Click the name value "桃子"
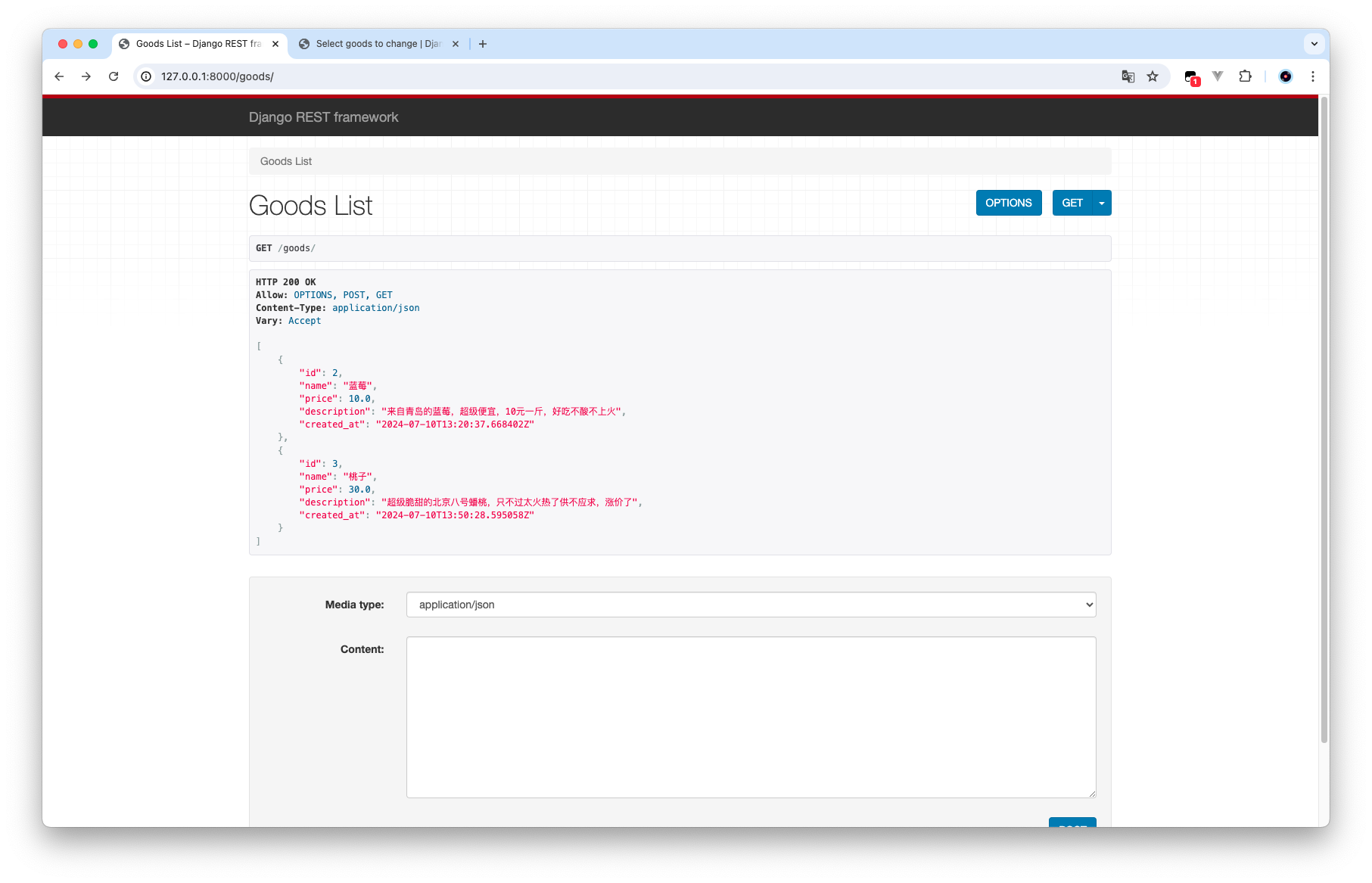This screenshot has width=1372, height=883. click(358, 477)
